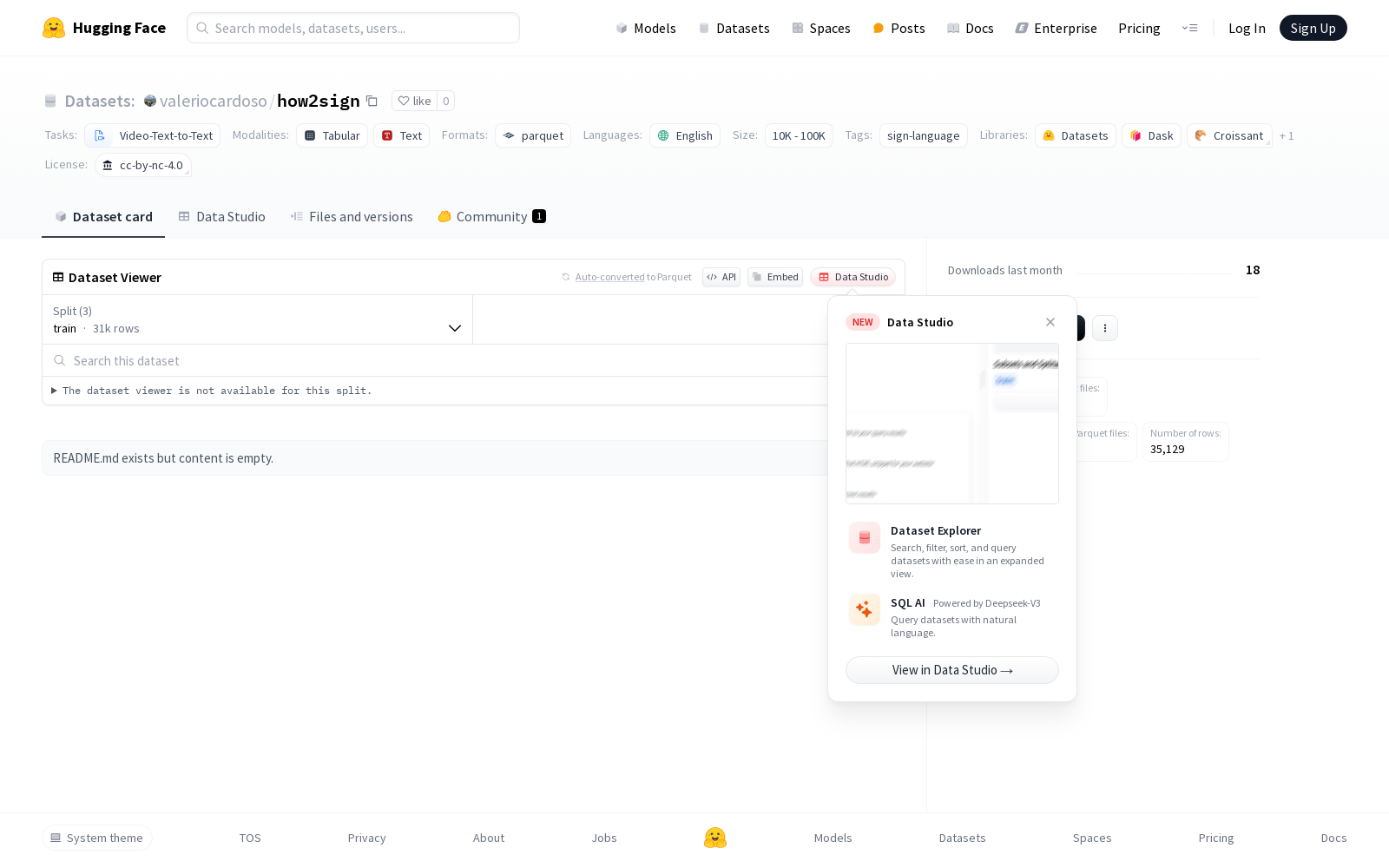Open Spaces in top navigation
Viewport: 1389px width, 868px height.
(821, 28)
